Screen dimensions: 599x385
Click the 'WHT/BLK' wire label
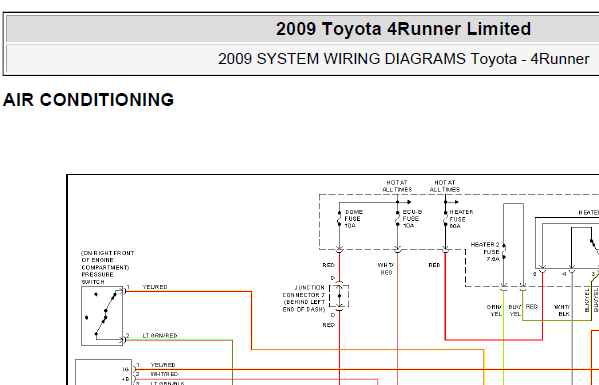tap(562, 310)
